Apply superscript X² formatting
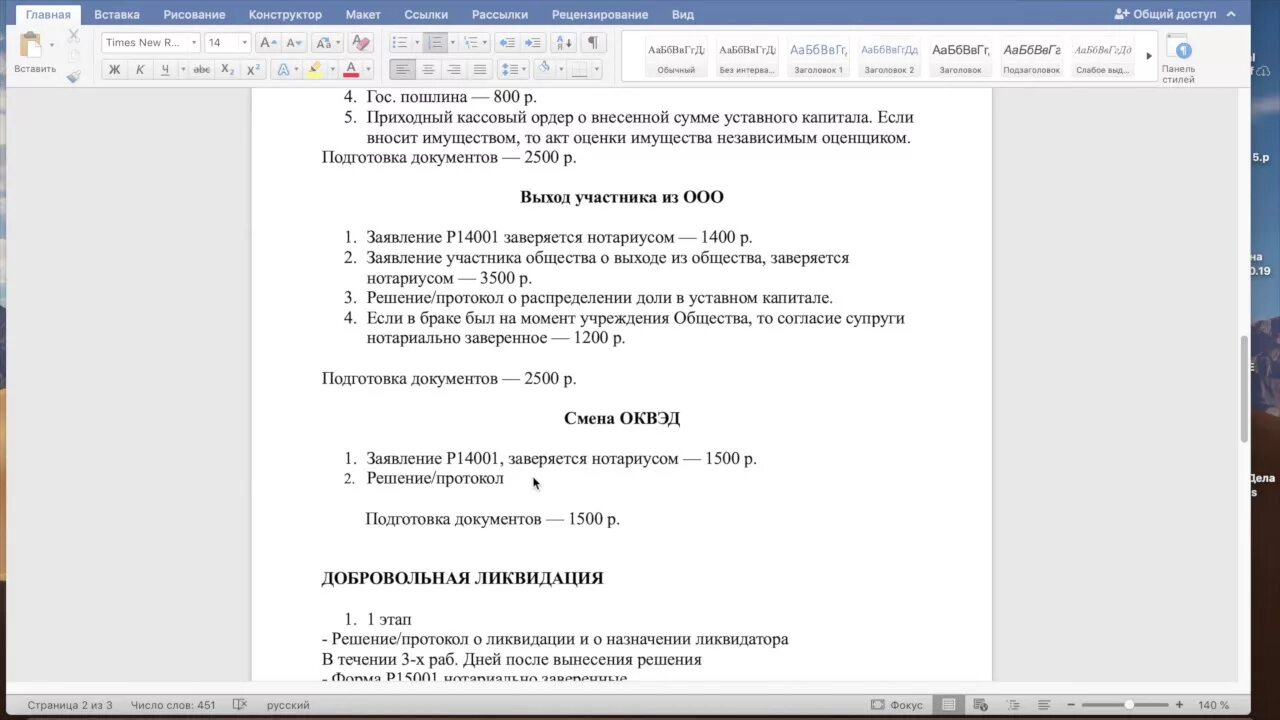Screen dimensions: 1280x720 [x=253, y=69]
